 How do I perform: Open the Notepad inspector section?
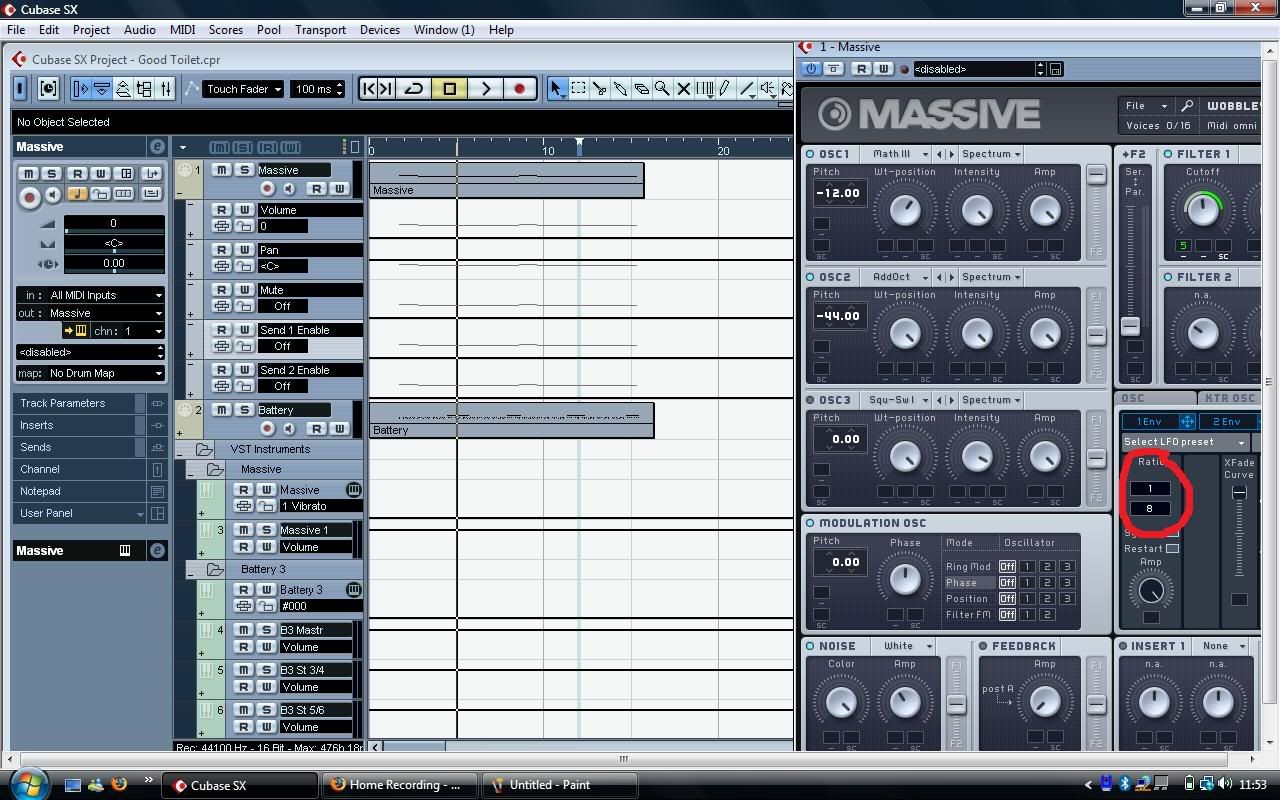89,491
